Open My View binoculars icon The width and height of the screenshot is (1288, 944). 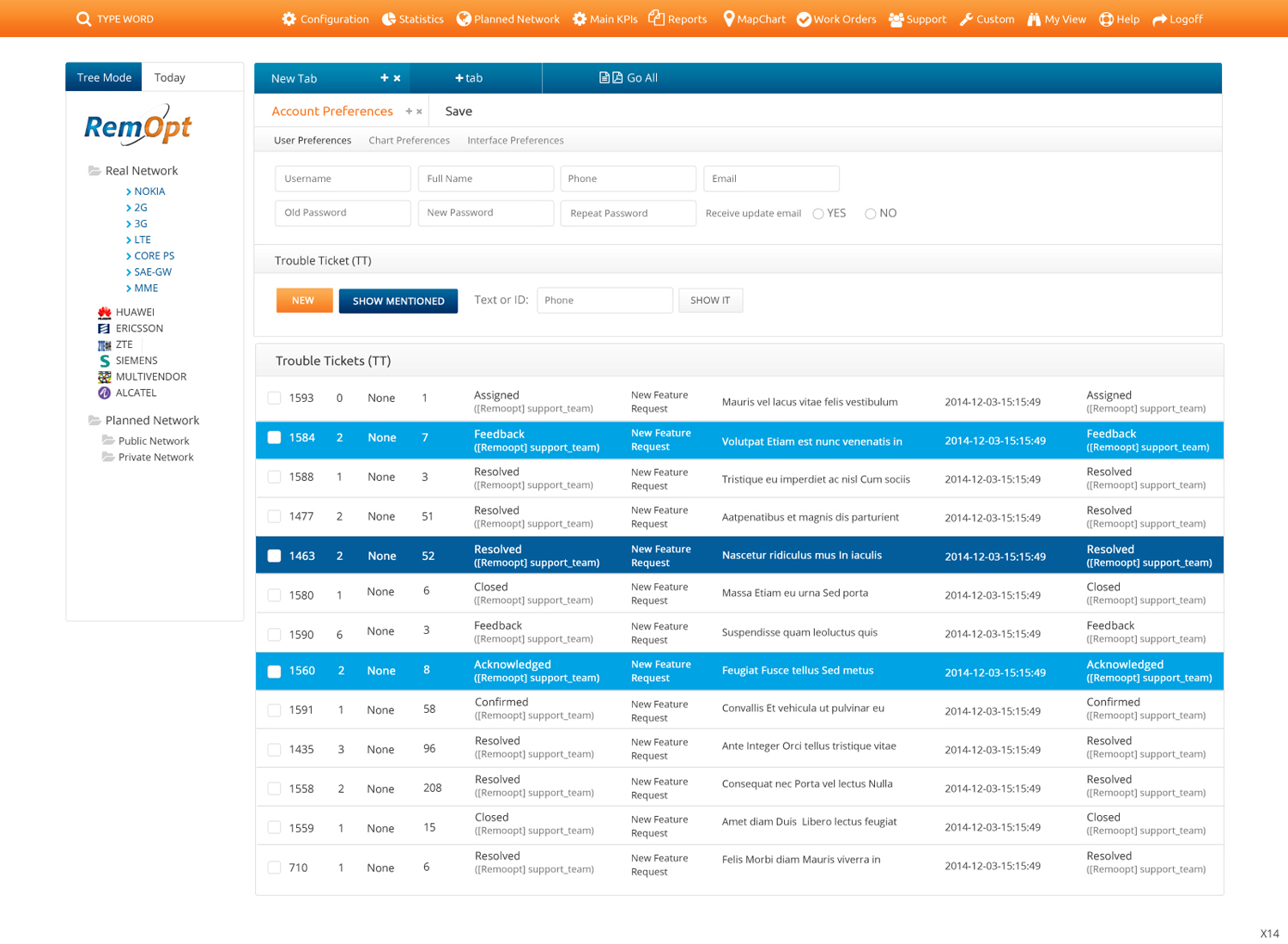(x=1034, y=19)
